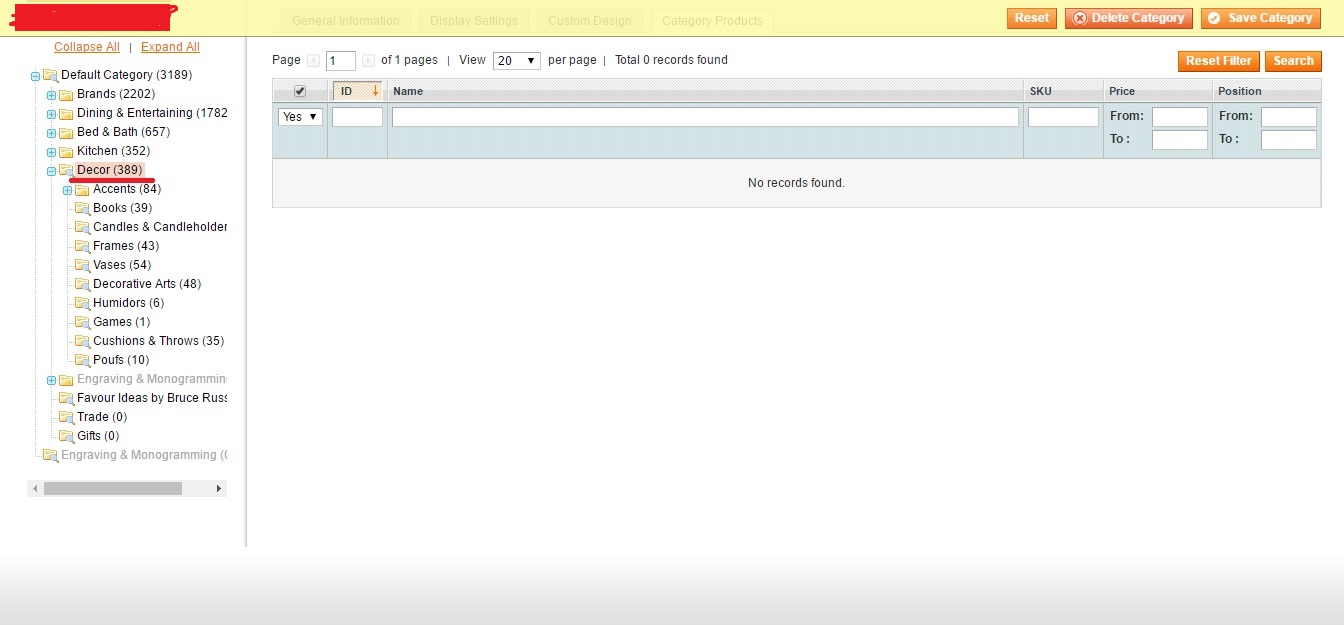Screen dimensions: 1344x625
Task: Expand the Kitchen category node
Action: (52, 152)
